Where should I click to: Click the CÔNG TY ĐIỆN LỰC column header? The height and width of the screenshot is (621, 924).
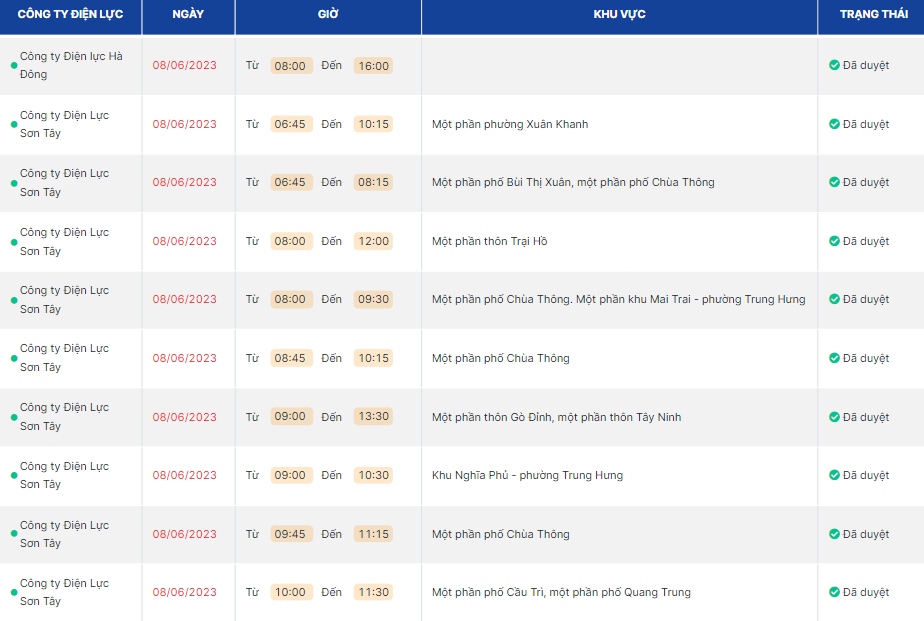point(71,14)
